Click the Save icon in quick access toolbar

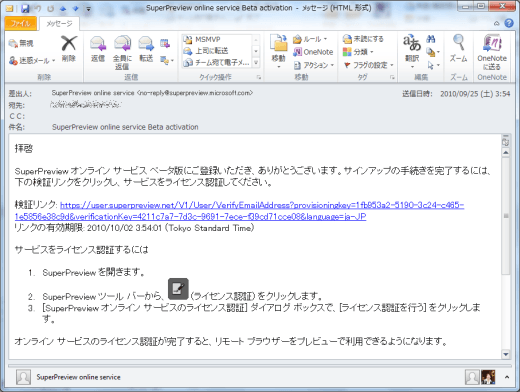[x=25, y=8]
